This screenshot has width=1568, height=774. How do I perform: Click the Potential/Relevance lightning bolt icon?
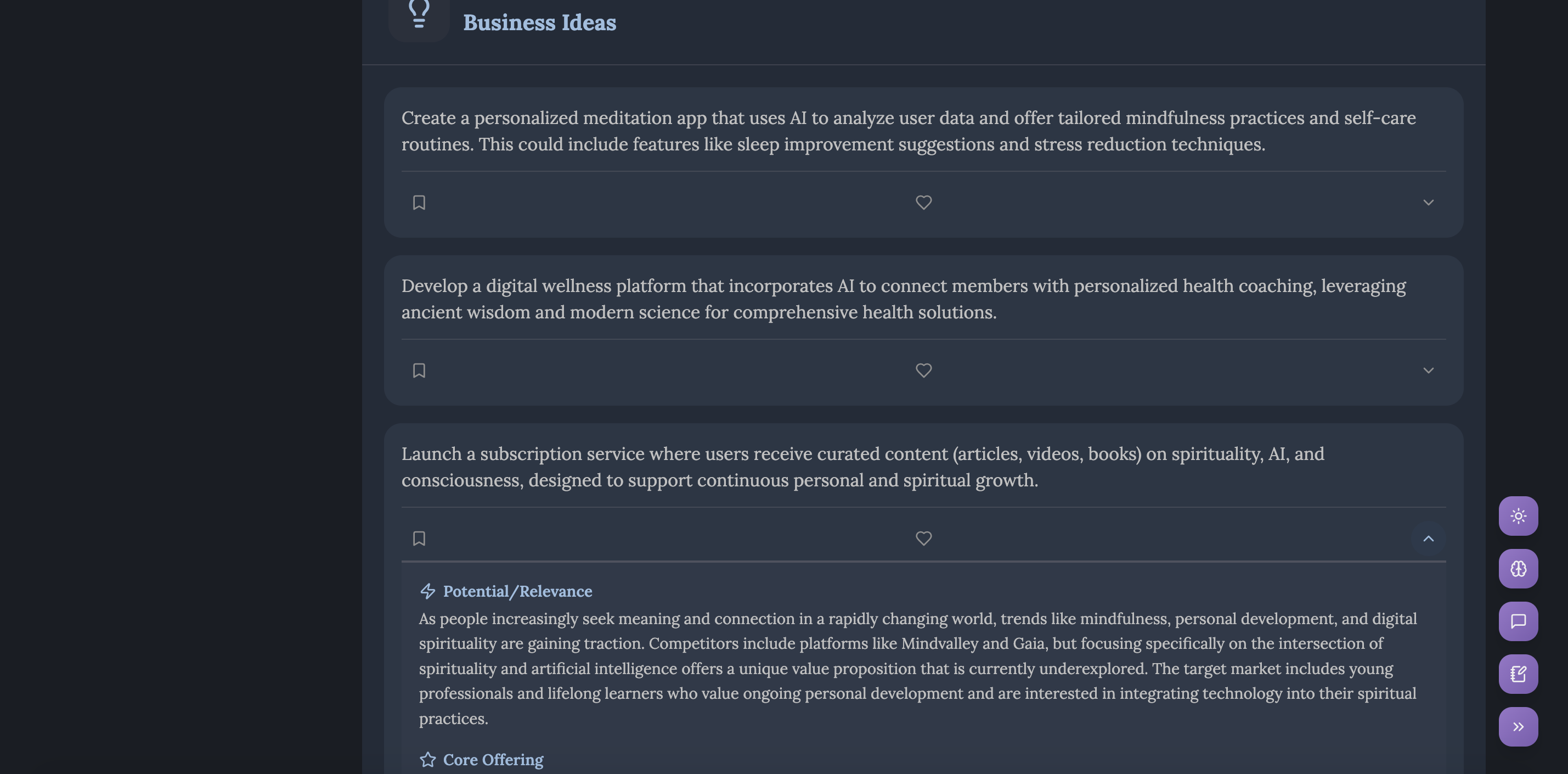(428, 591)
